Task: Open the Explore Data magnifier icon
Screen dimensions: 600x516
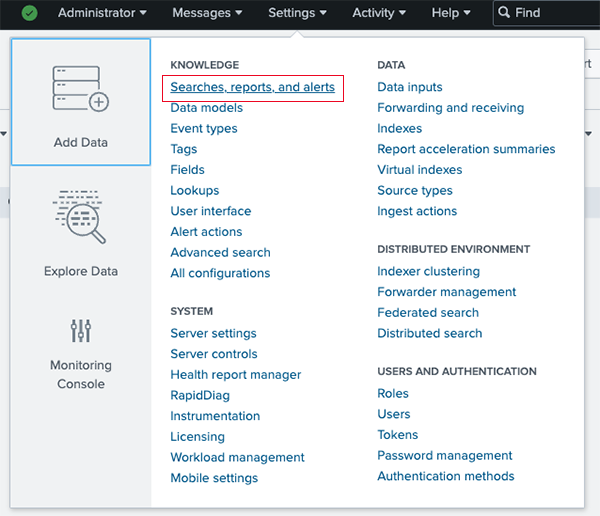Action: point(79,217)
